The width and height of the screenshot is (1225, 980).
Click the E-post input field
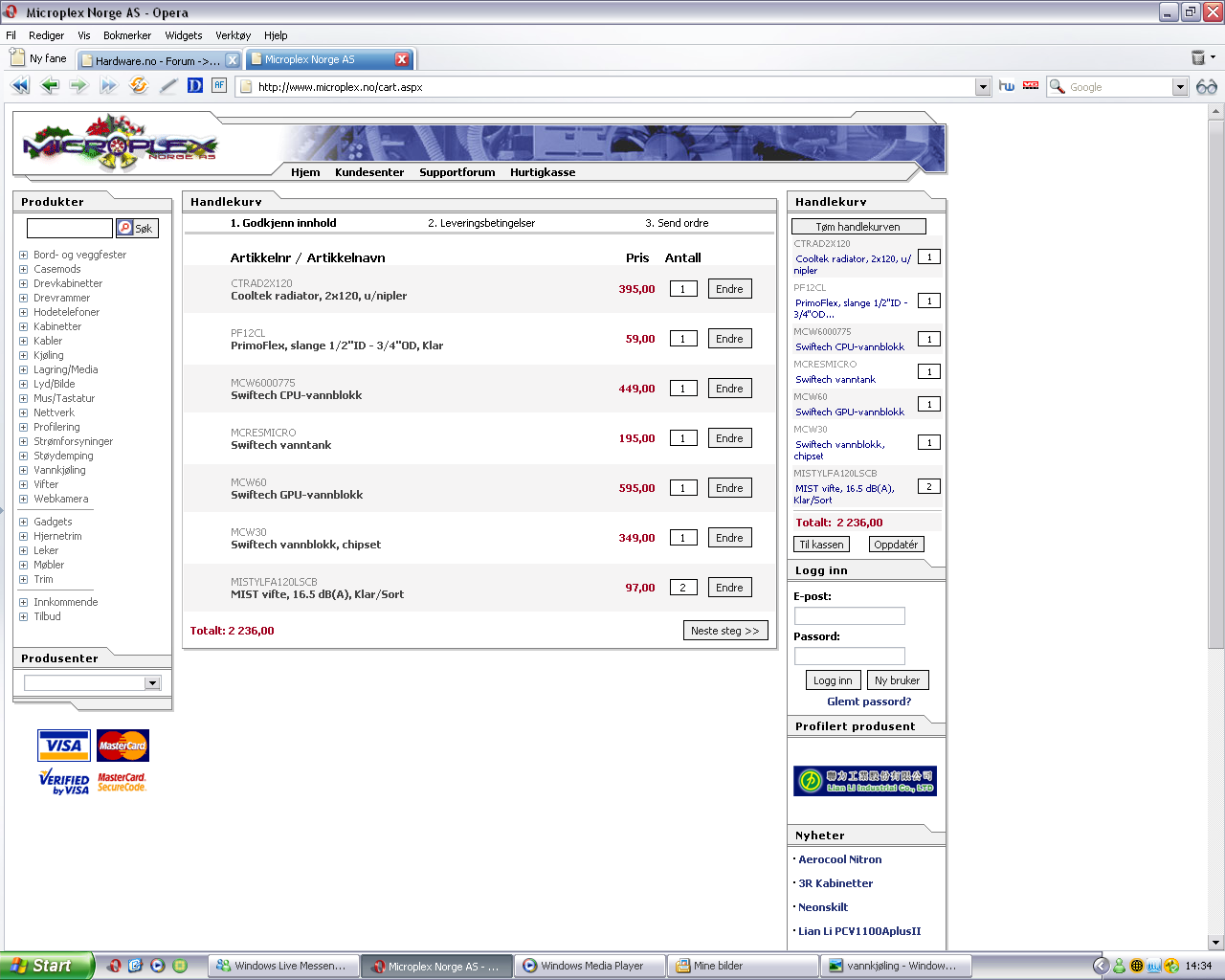849,615
